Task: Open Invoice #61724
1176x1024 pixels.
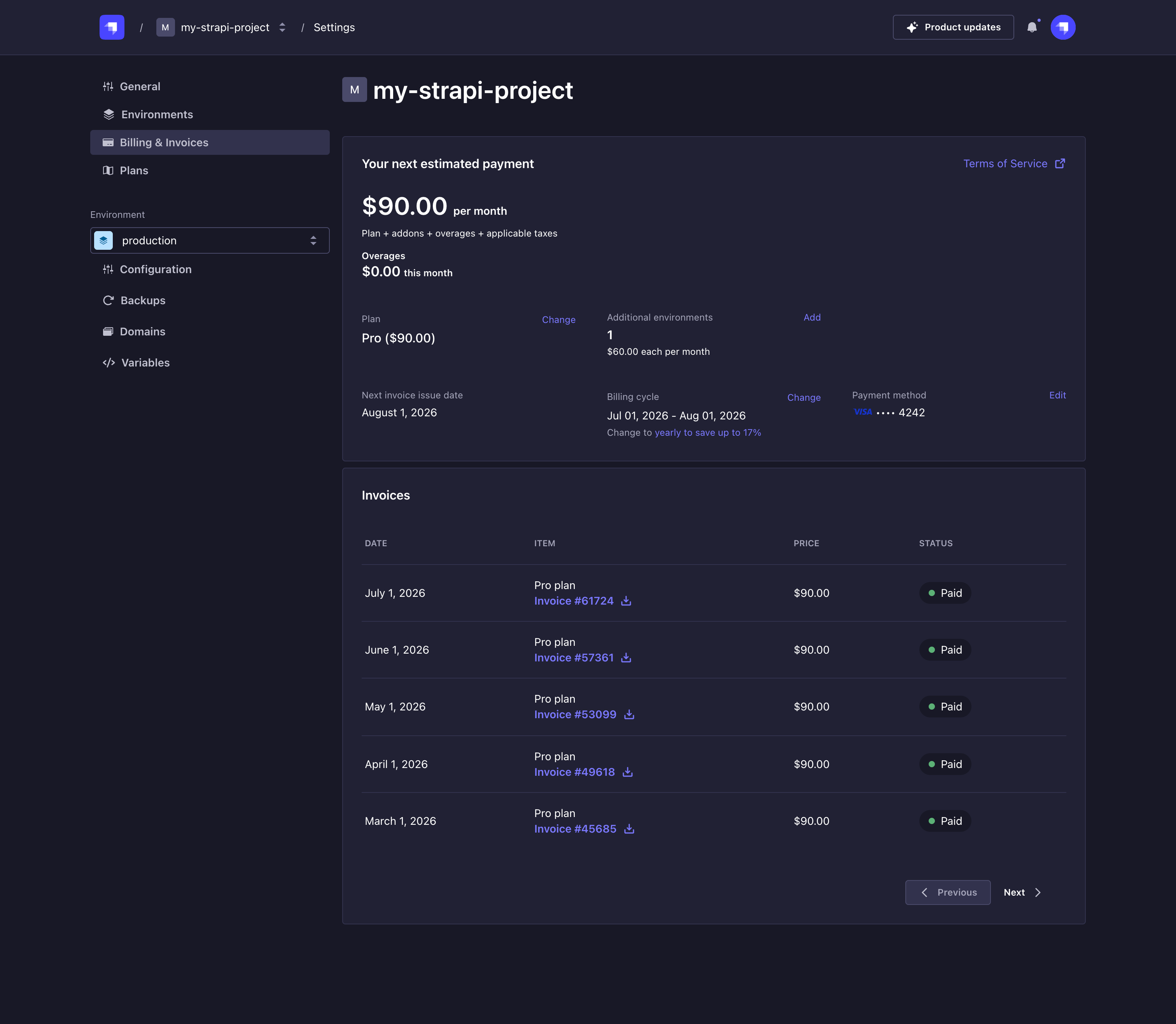Action: click(574, 601)
